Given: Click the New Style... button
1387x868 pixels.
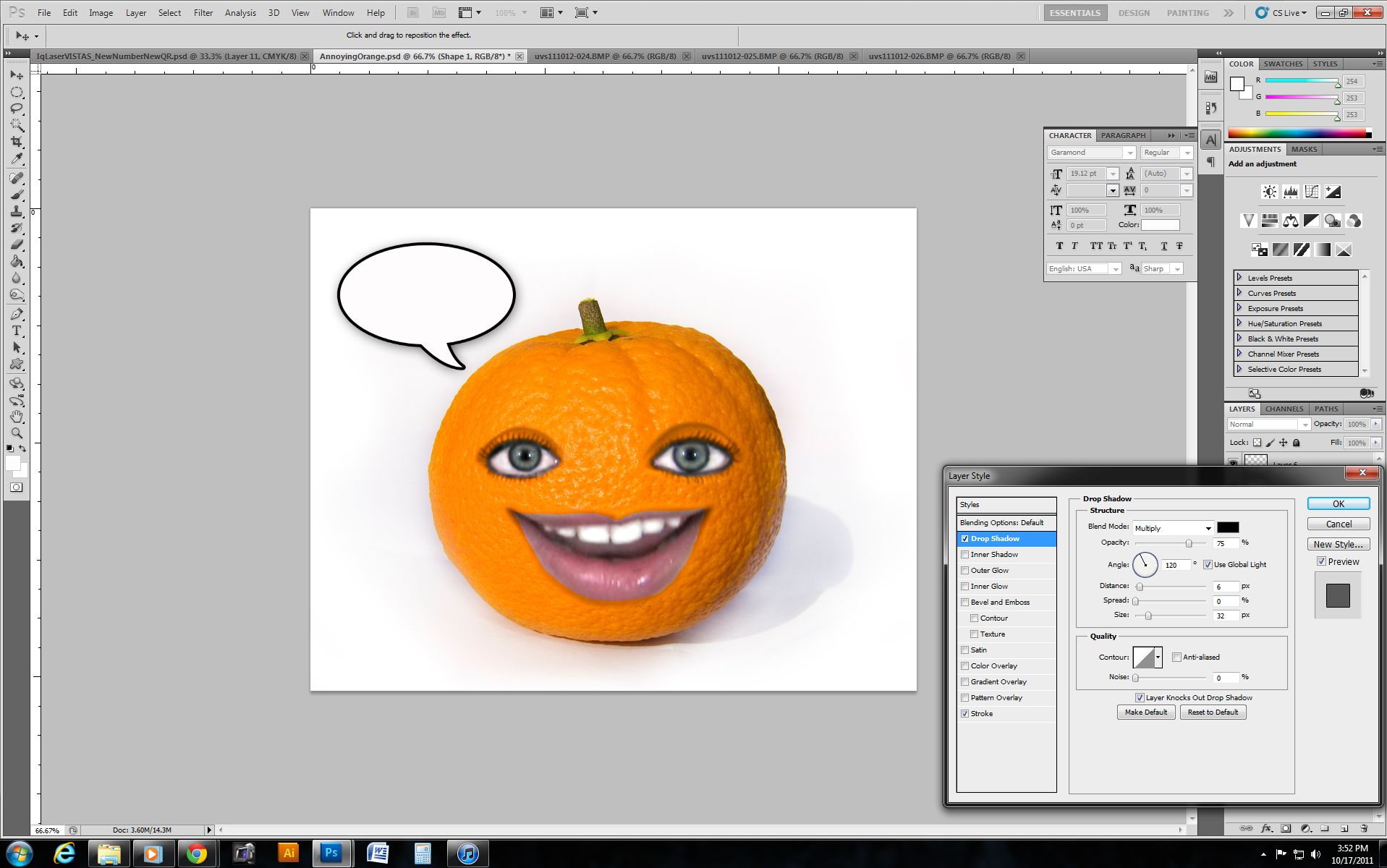Looking at the screenshot, I should (x=1338, y=545).
